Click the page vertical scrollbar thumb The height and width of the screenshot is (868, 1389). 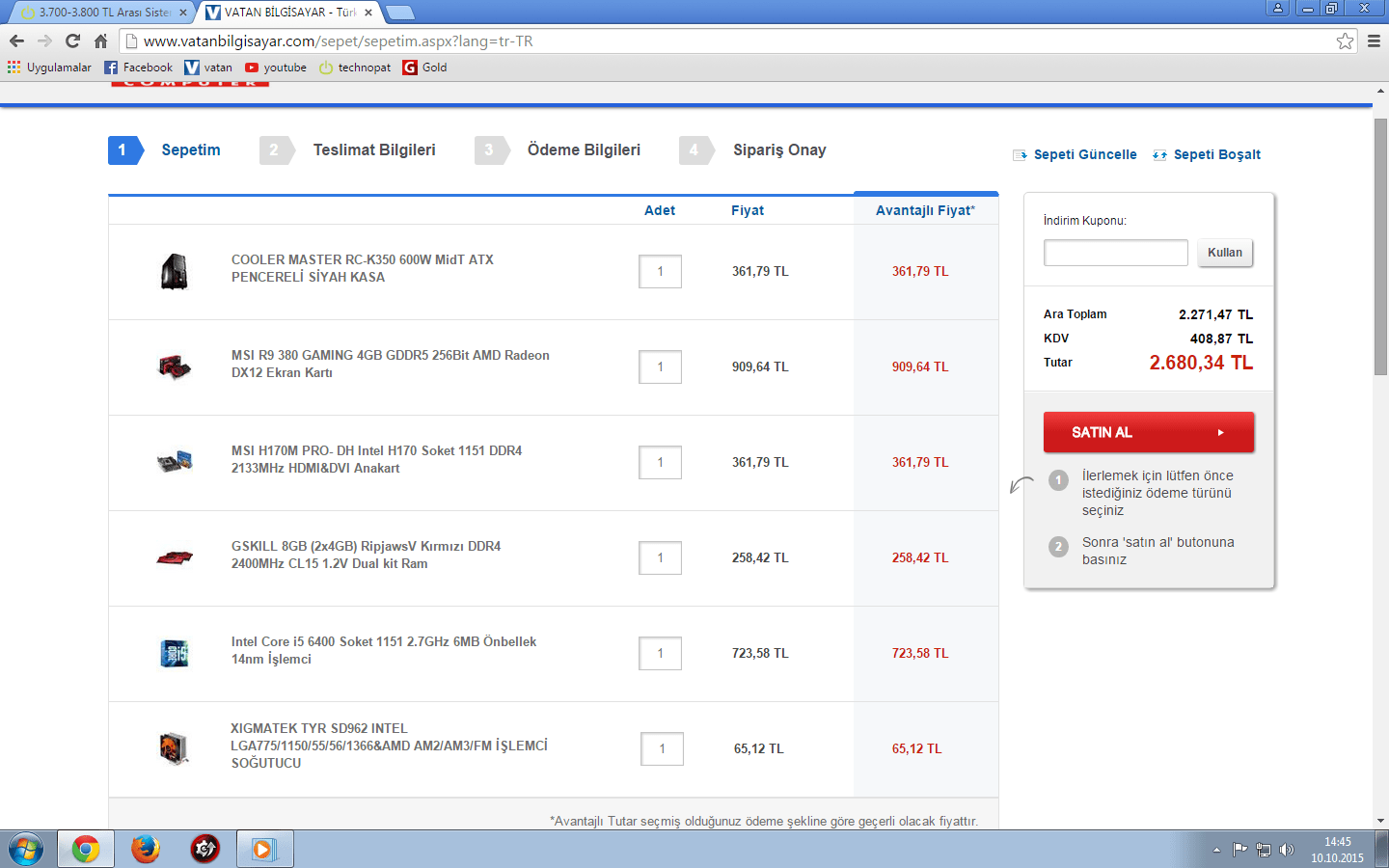1380,246
